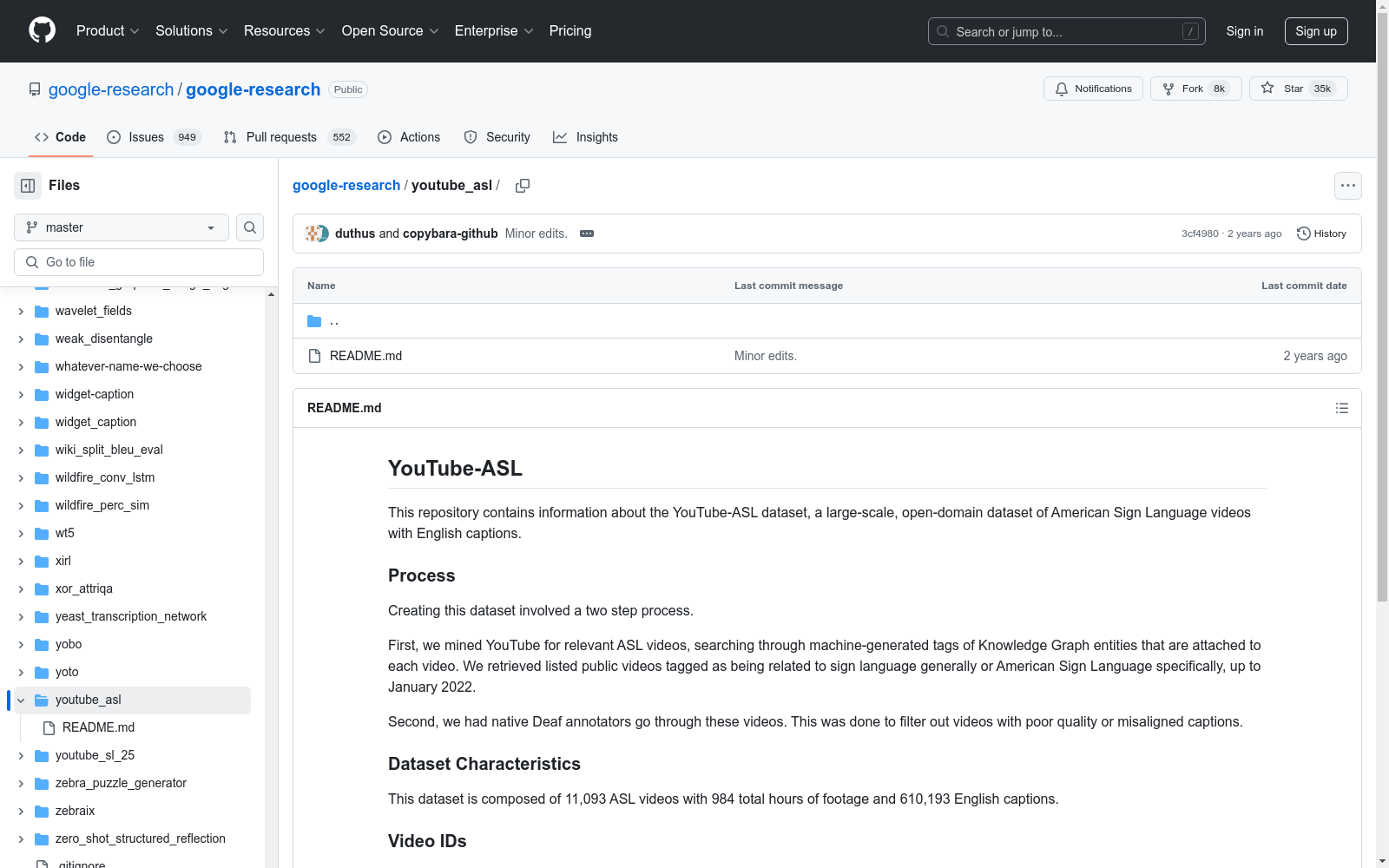The height and width of the screenshot is (868, 1389).
Task: Collapse the youtube_asl folder chevron
Action: click(x=21, y=700)
